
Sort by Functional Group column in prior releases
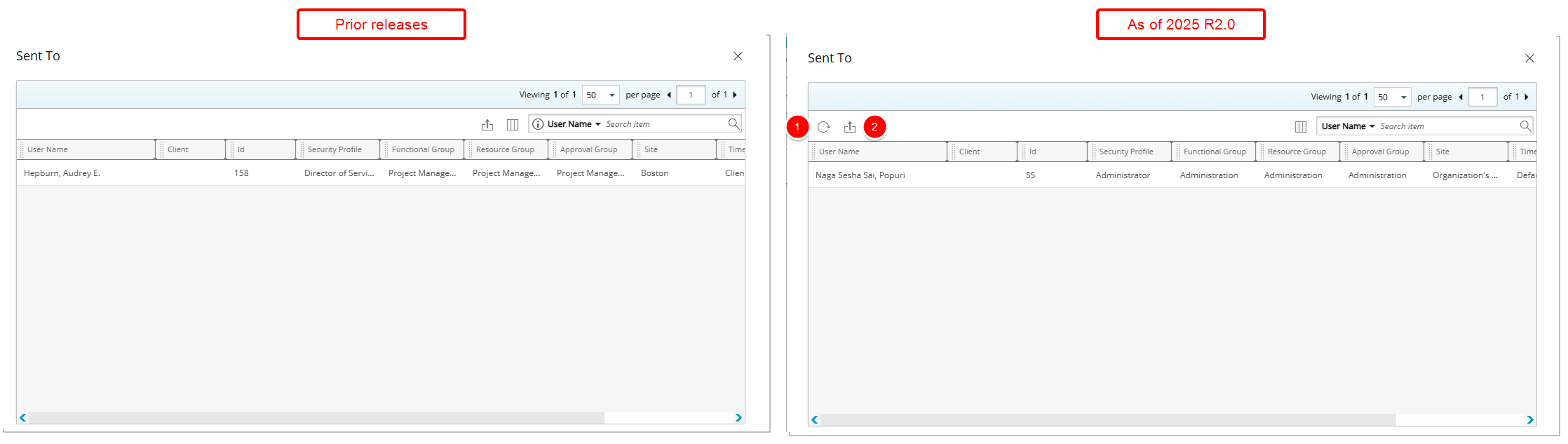pos(423,149)
